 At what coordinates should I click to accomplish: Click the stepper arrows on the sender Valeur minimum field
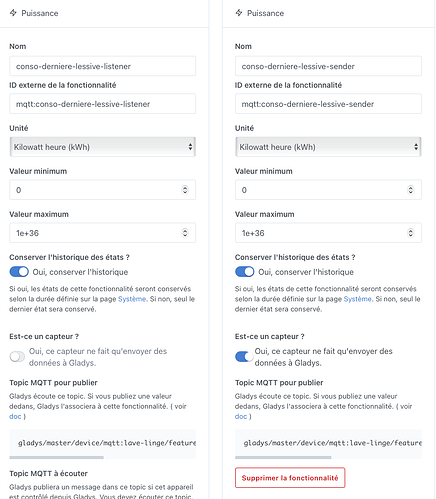(411, 190)
